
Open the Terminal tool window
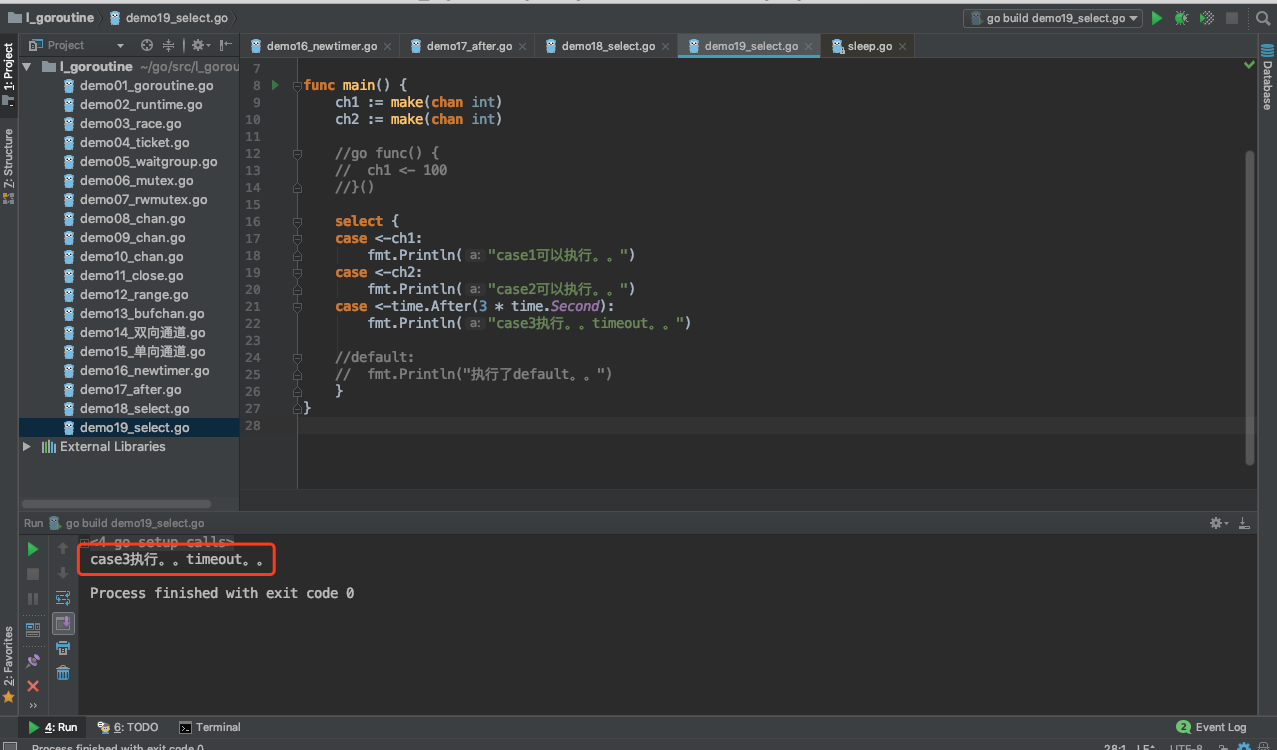(210, 727)
